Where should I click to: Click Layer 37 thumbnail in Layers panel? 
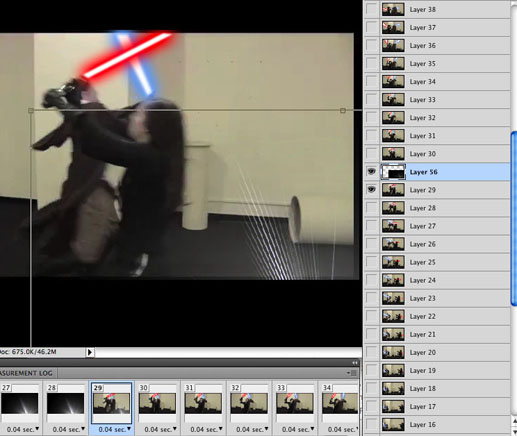click(x=393, y=27)
